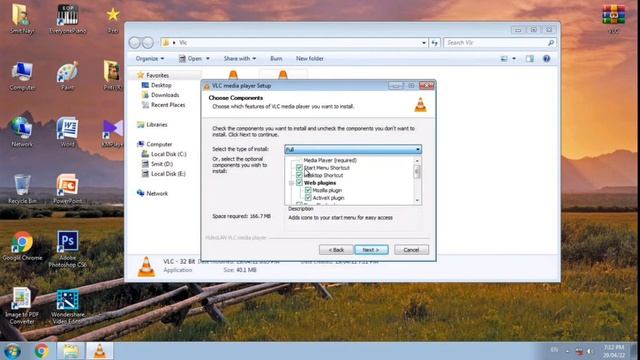Viewport: 640px width, 360px height.
Task: Open the address bar history dropdown
Action: click(424, 42)
